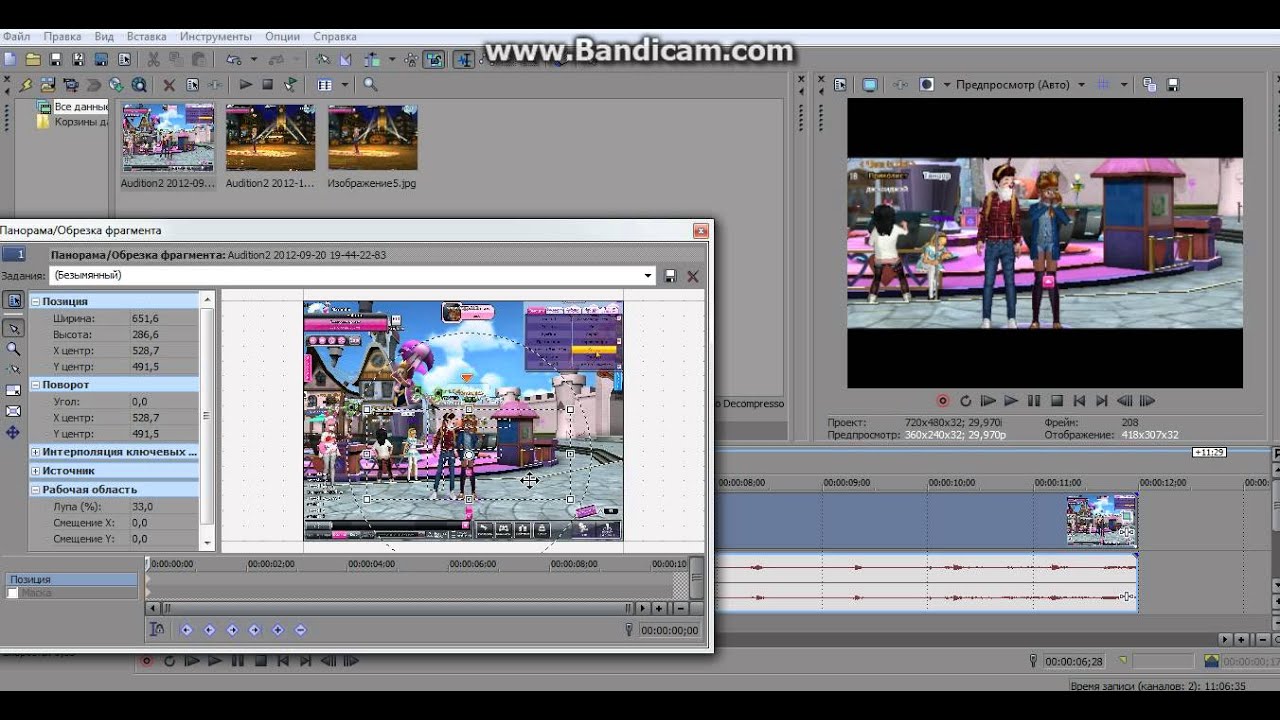
Task: Expand the Источник section
Action: point(35,470)
